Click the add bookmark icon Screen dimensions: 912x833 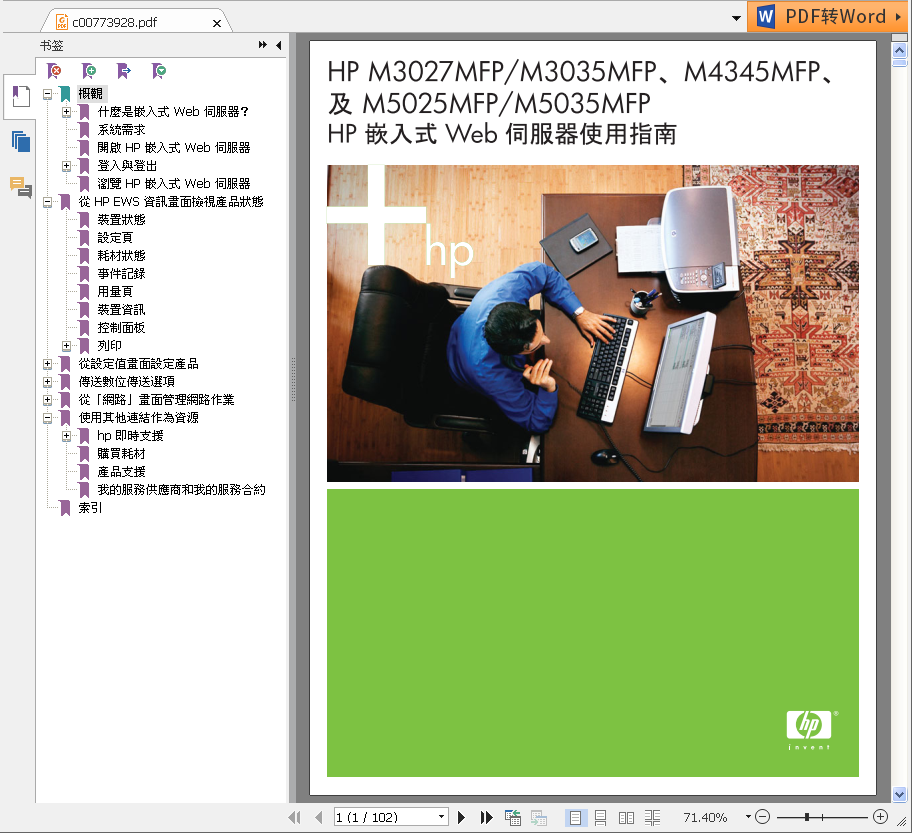click(x=89, y=71)
